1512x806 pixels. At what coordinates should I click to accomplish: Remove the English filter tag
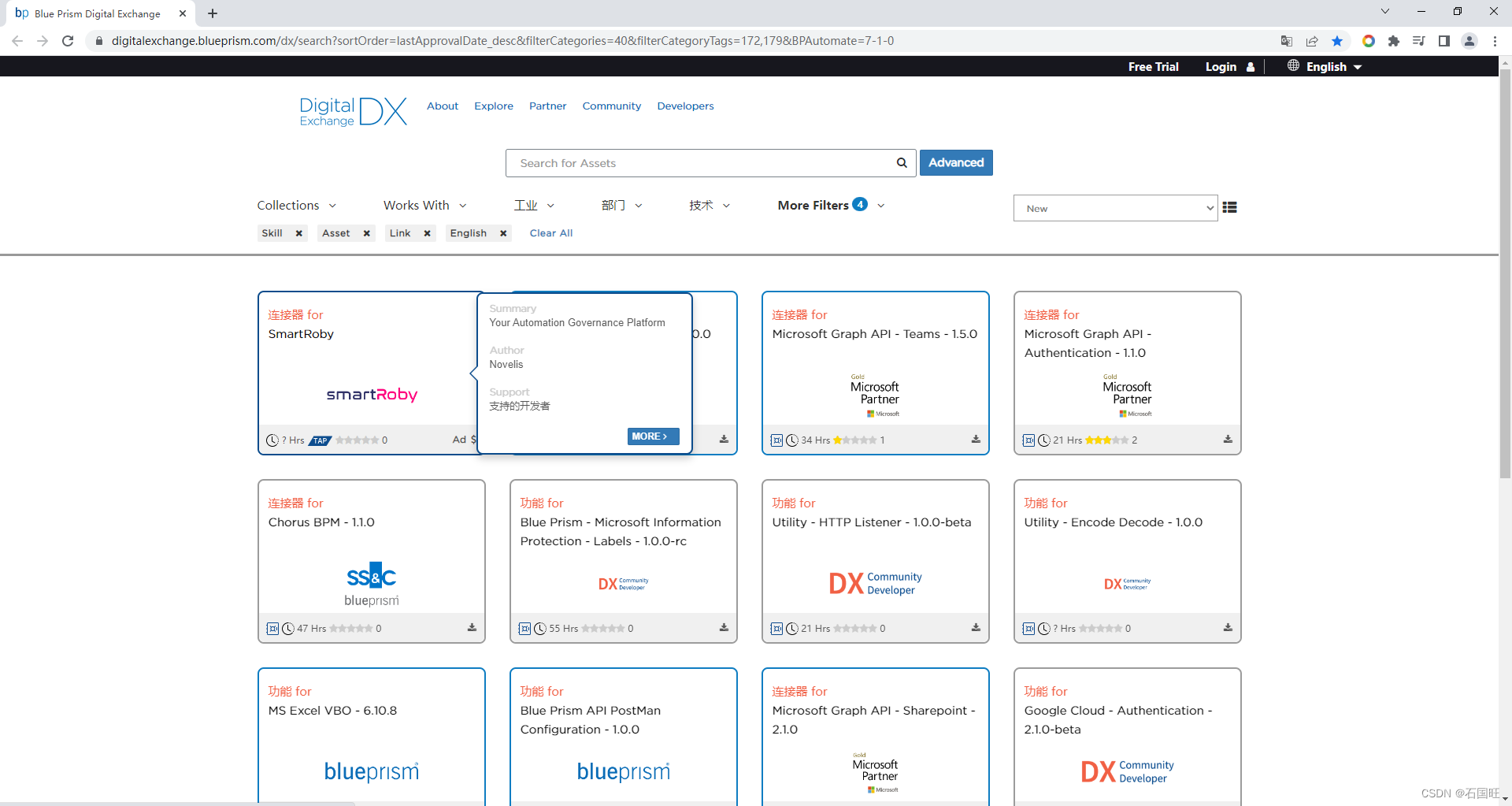click(x=503, y=233)
